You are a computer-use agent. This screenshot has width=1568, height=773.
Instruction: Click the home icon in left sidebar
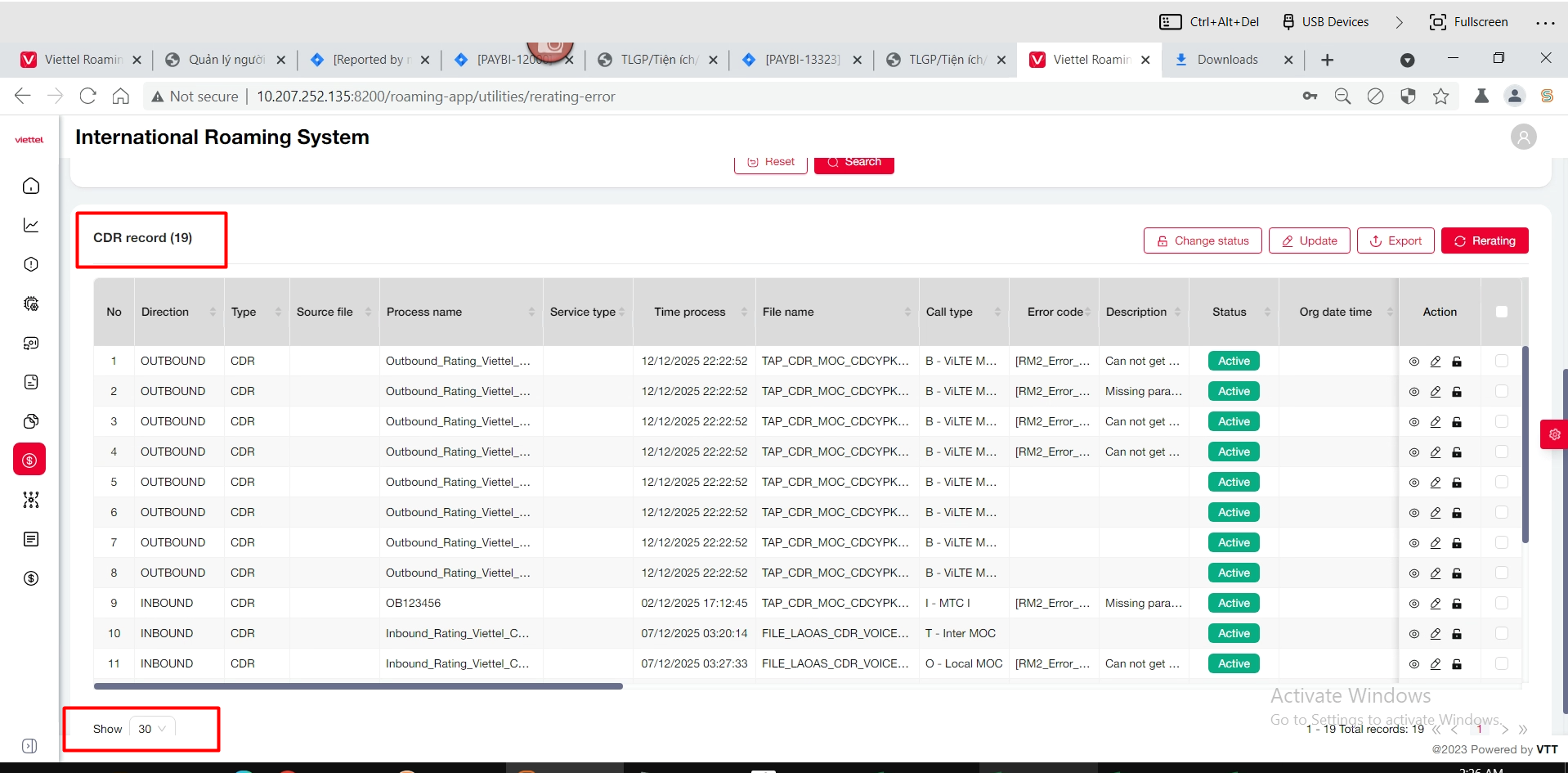click(x=31, y=186)
